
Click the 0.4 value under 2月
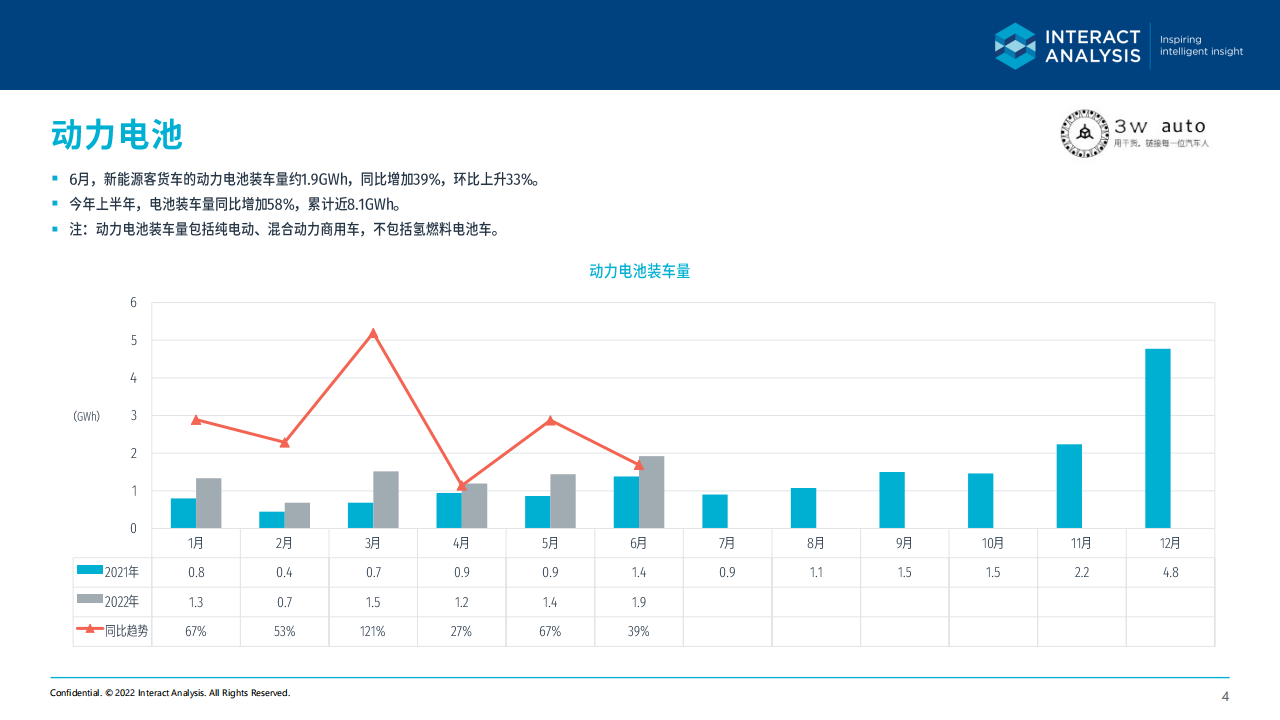(x=284, y=573)
